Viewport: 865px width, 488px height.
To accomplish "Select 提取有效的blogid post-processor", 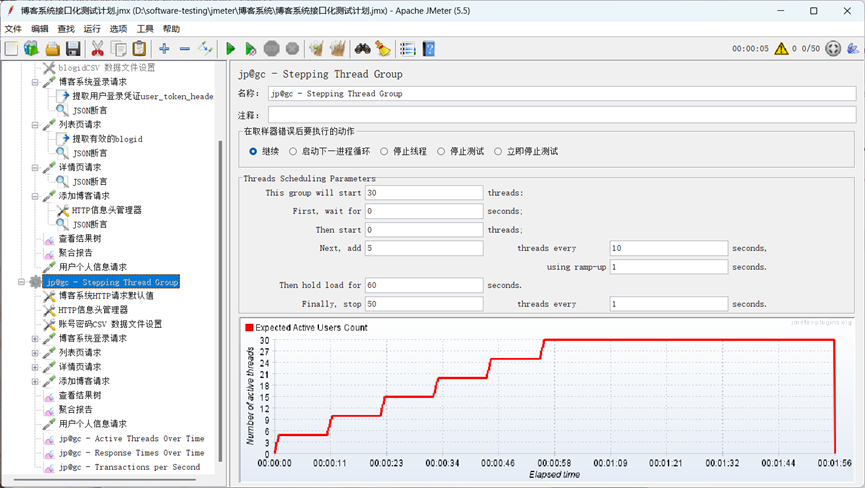I will click(x=108, y=139).
